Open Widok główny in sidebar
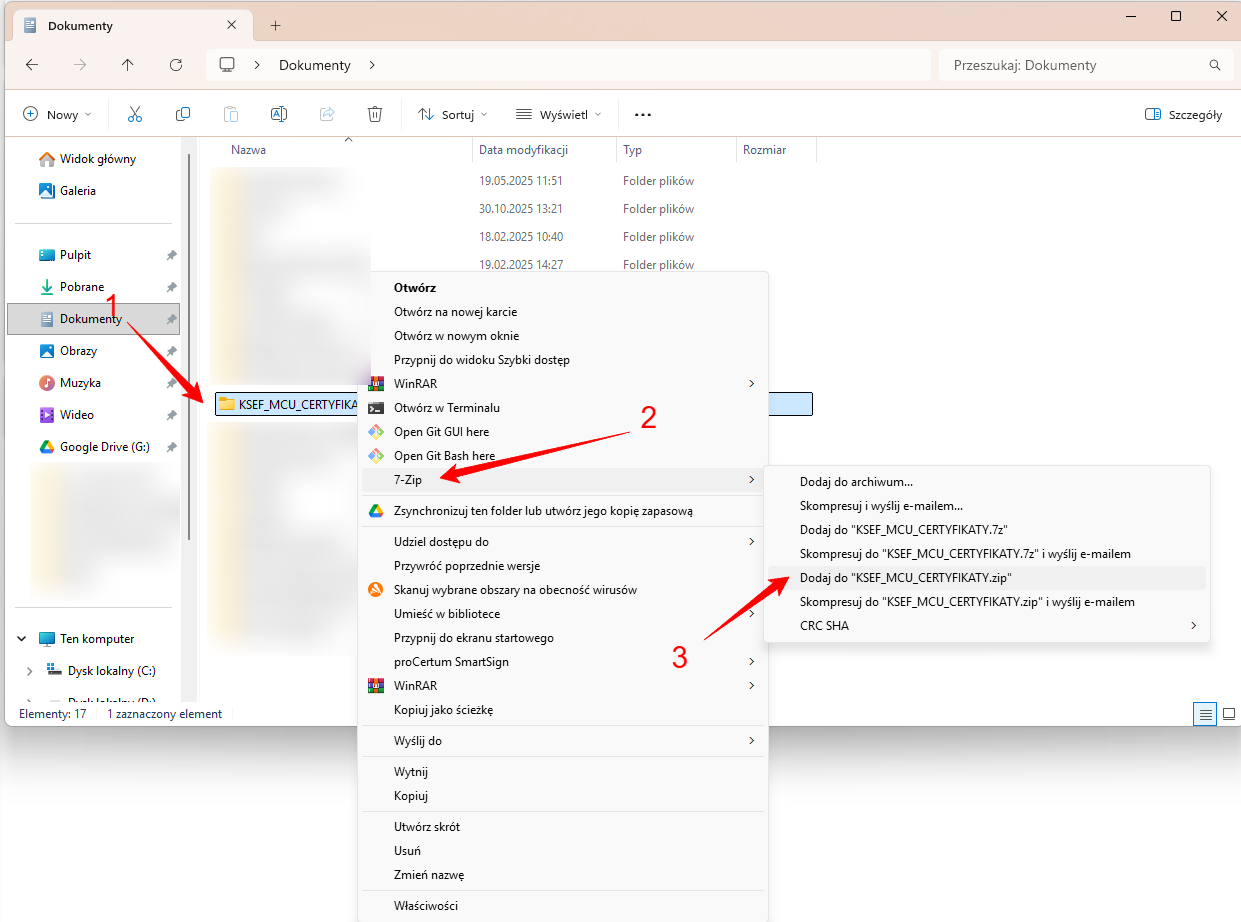The width and height of the screenshot is (1241, 922). point(97,159)
